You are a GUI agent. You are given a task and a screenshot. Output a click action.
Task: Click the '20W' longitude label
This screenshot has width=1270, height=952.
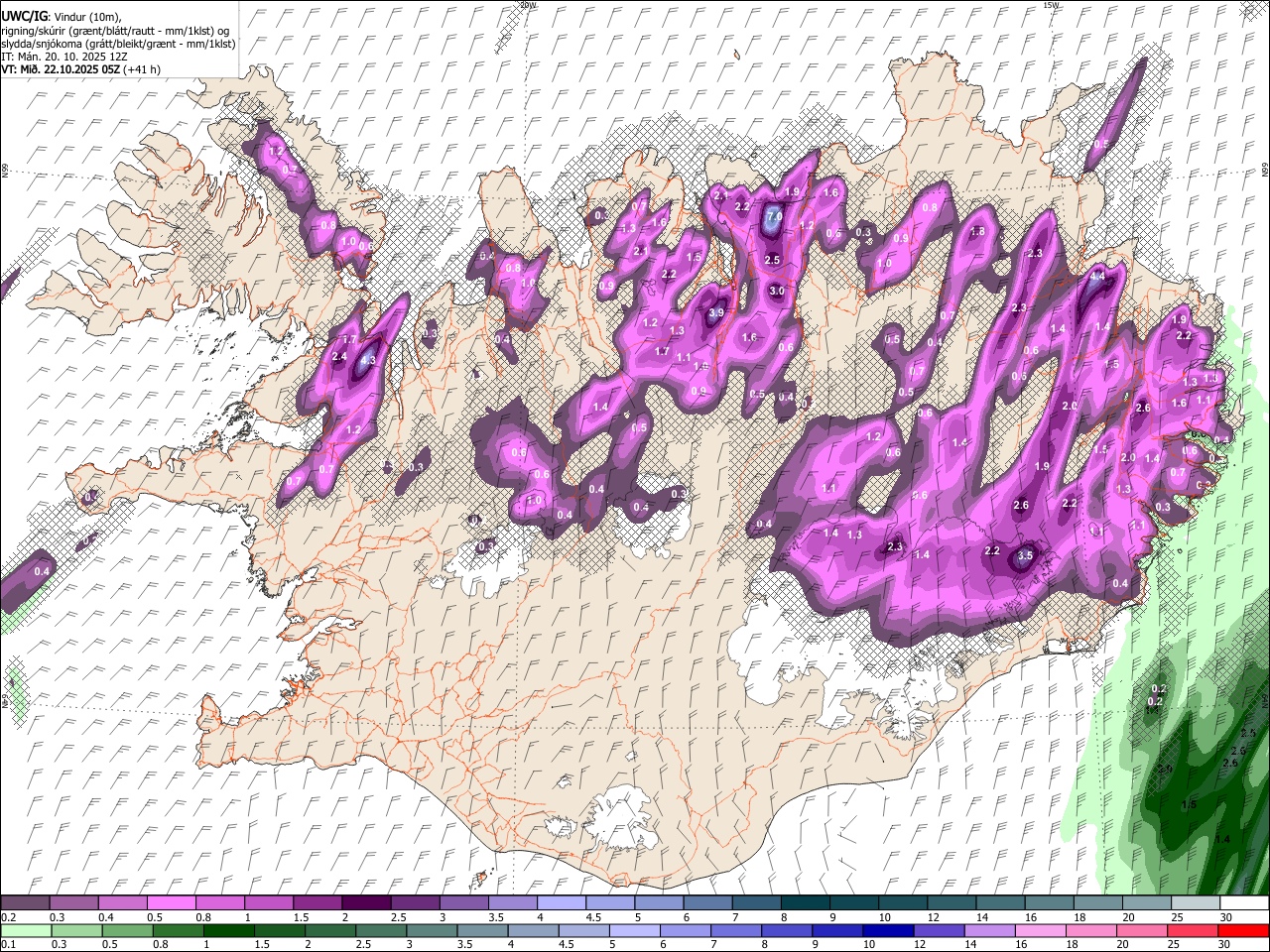[528, 5]
